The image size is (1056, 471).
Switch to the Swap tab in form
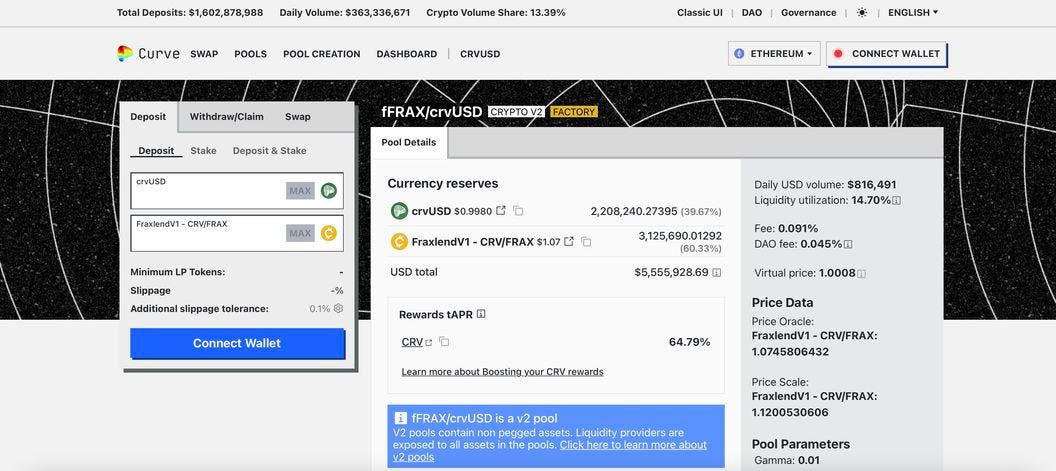point(298,117)
